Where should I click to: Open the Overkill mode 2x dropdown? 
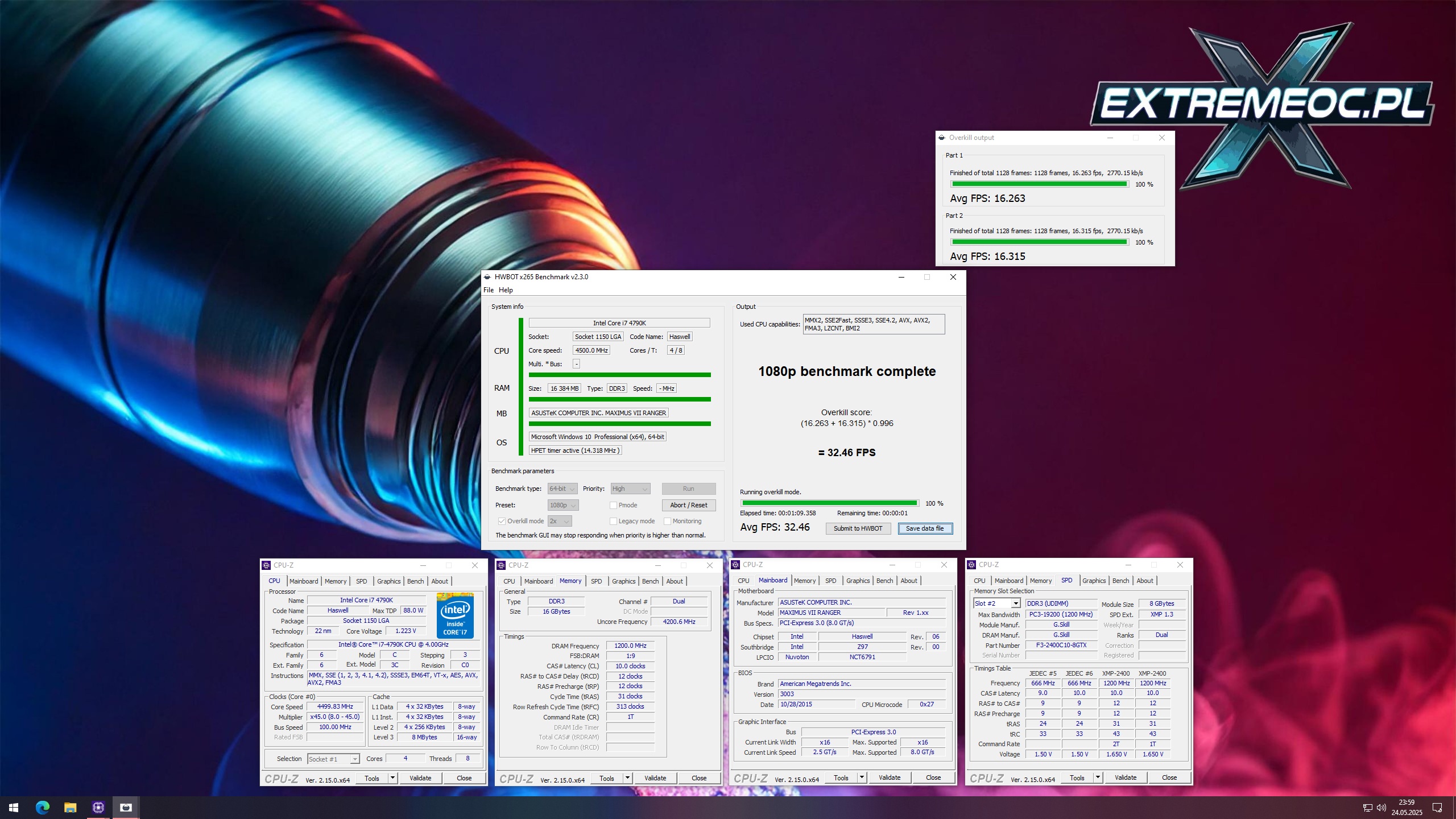pos(560,521)
